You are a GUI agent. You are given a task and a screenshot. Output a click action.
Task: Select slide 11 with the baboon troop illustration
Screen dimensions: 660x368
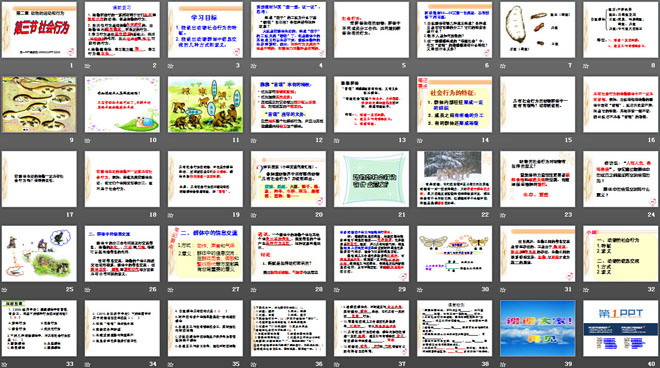(205, 104)
